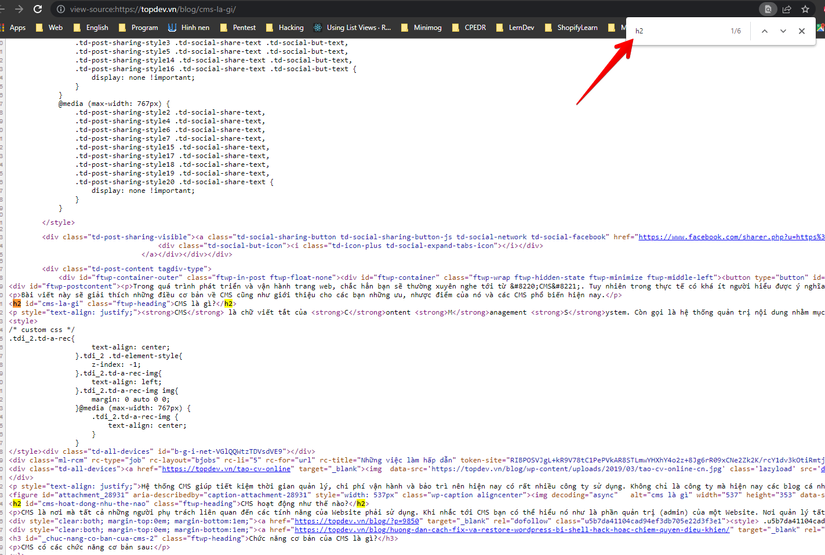Close the find bar

801,31
